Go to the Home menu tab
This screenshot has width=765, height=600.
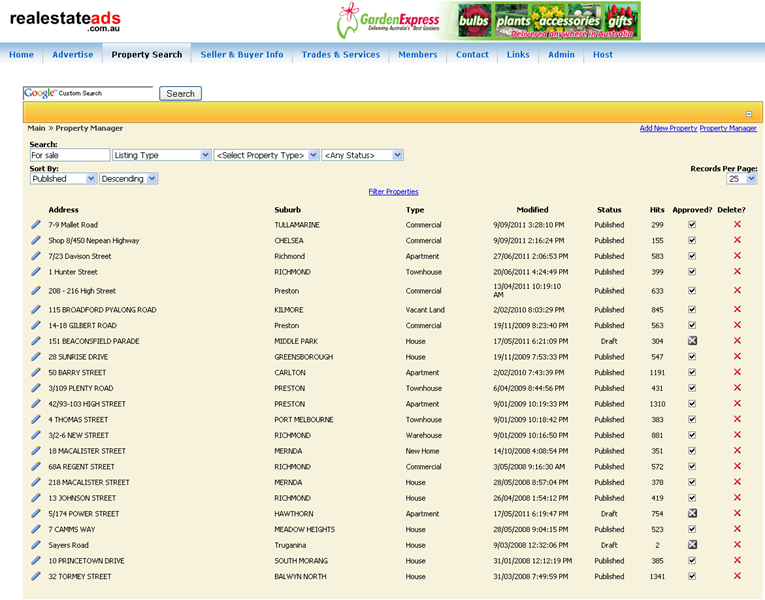tap(21, 55)
